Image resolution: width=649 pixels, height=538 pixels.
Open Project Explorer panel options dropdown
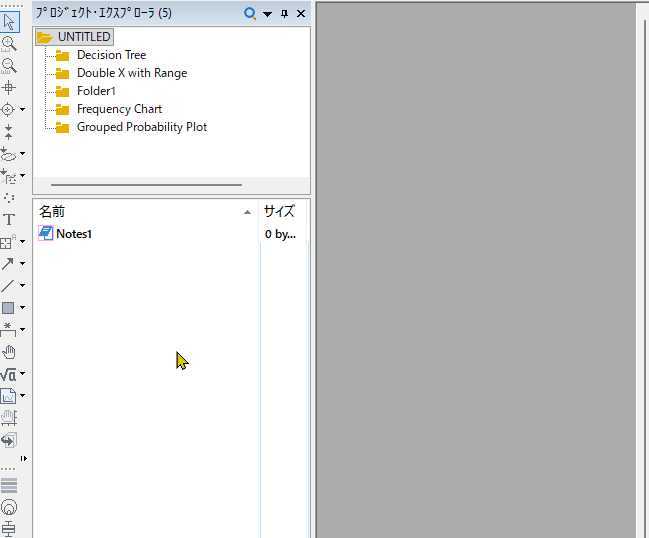click(x=267, y=14)
